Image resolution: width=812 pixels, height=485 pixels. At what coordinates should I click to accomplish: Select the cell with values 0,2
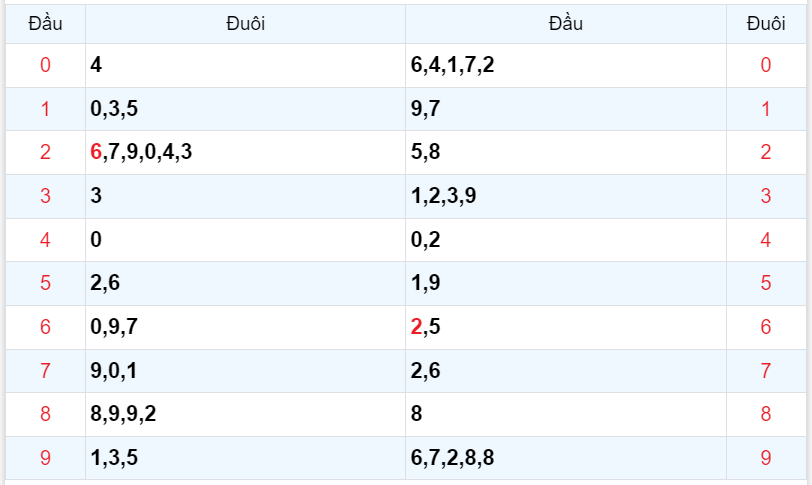[x=425, y=240]
